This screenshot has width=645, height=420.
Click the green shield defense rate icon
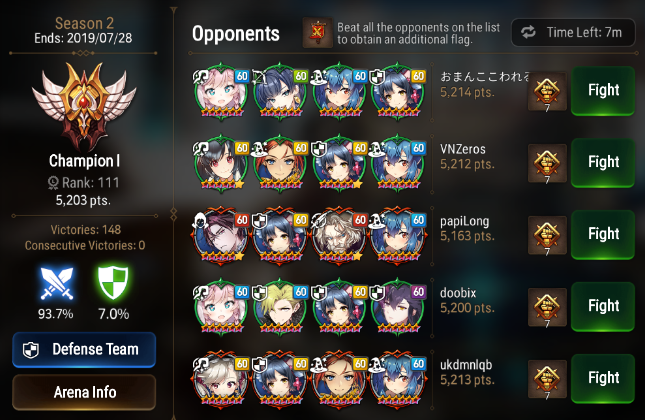[x=113, y=283]
